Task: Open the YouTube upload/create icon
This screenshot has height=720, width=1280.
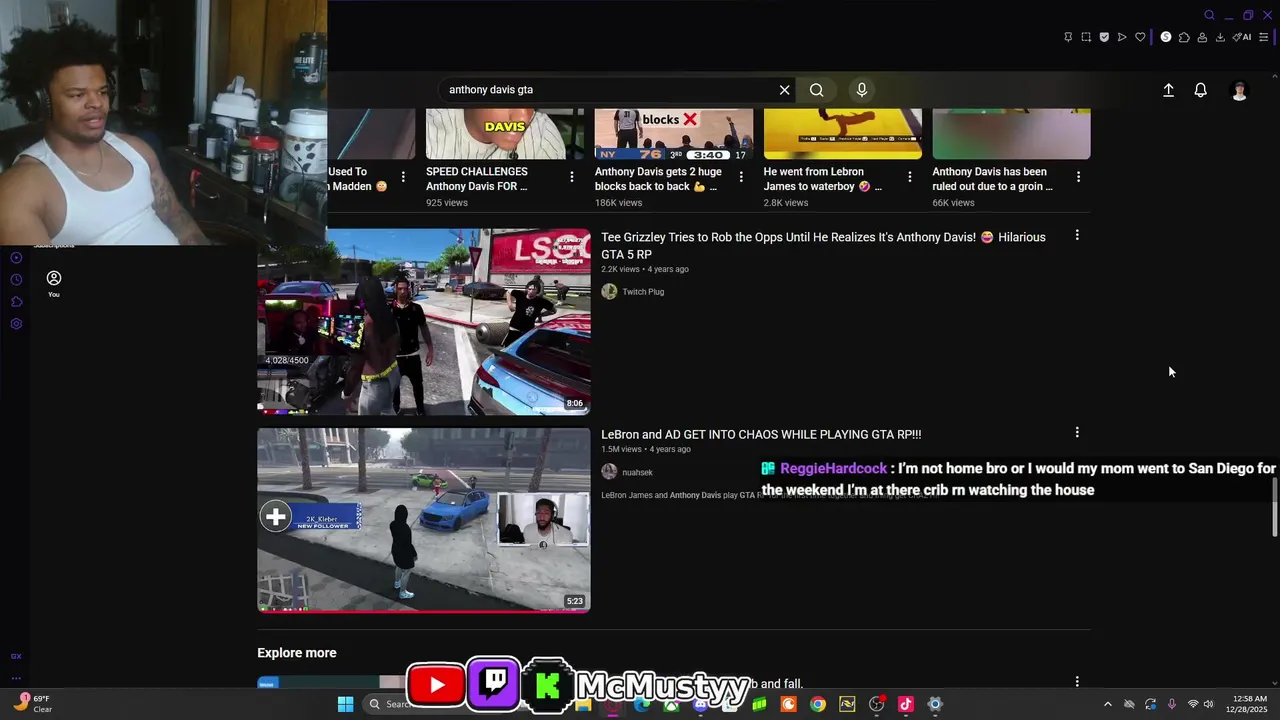Action: [1168, 90]
